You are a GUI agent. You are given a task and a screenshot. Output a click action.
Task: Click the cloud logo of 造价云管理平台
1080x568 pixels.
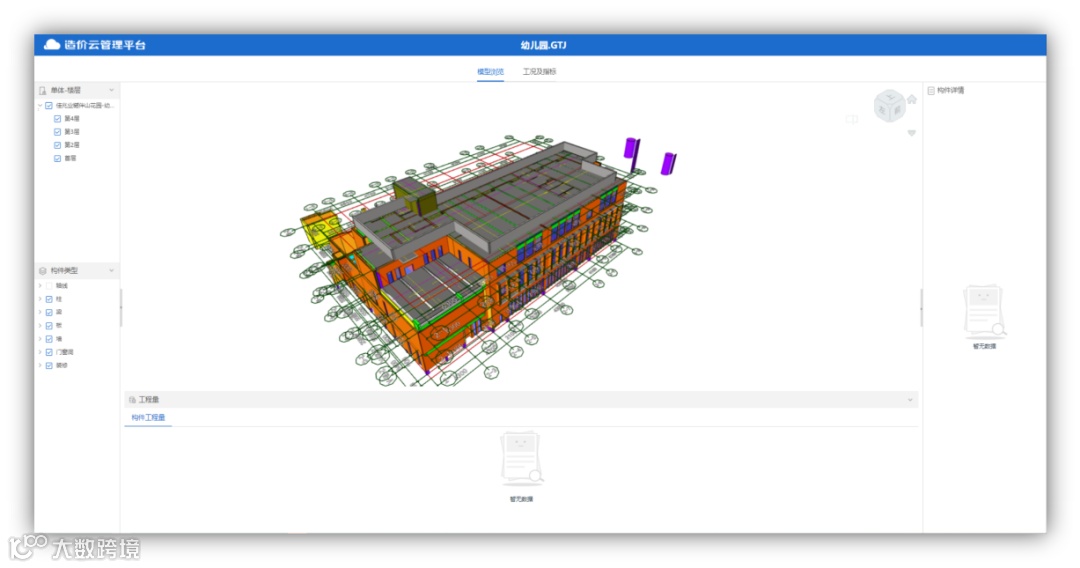coord(52,45)
